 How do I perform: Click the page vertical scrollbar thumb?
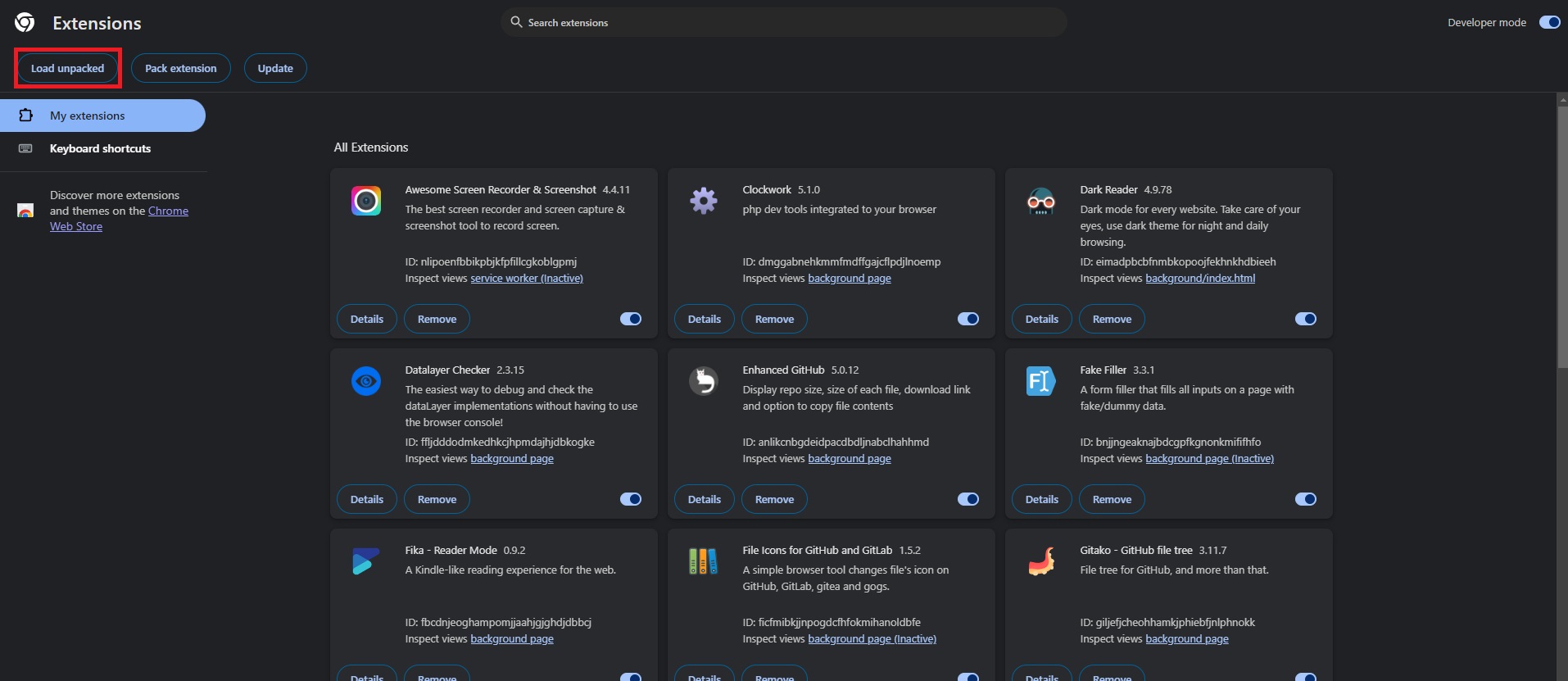(1561, 236)
